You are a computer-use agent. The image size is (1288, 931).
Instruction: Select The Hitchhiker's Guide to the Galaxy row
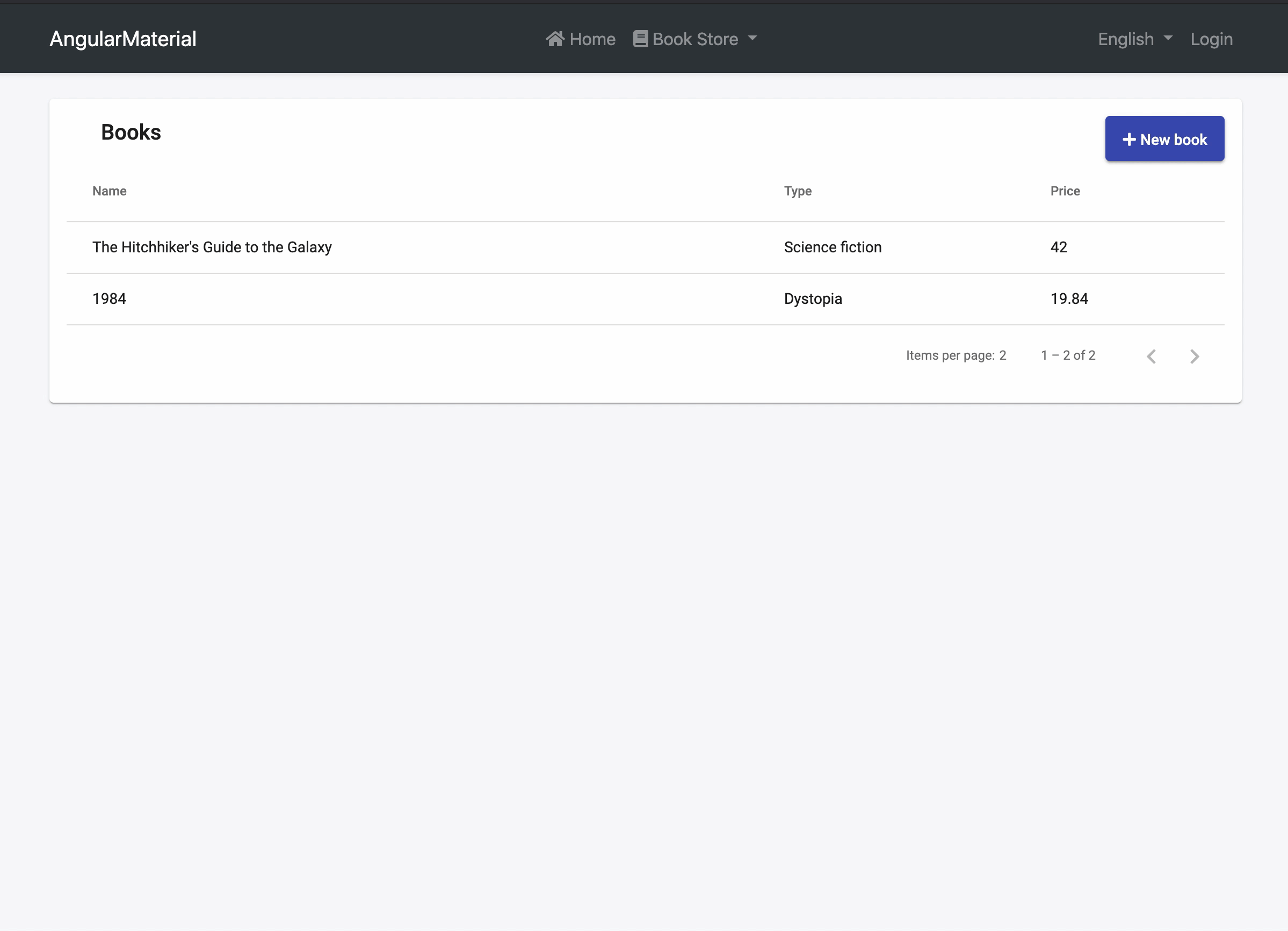point(212,248)
